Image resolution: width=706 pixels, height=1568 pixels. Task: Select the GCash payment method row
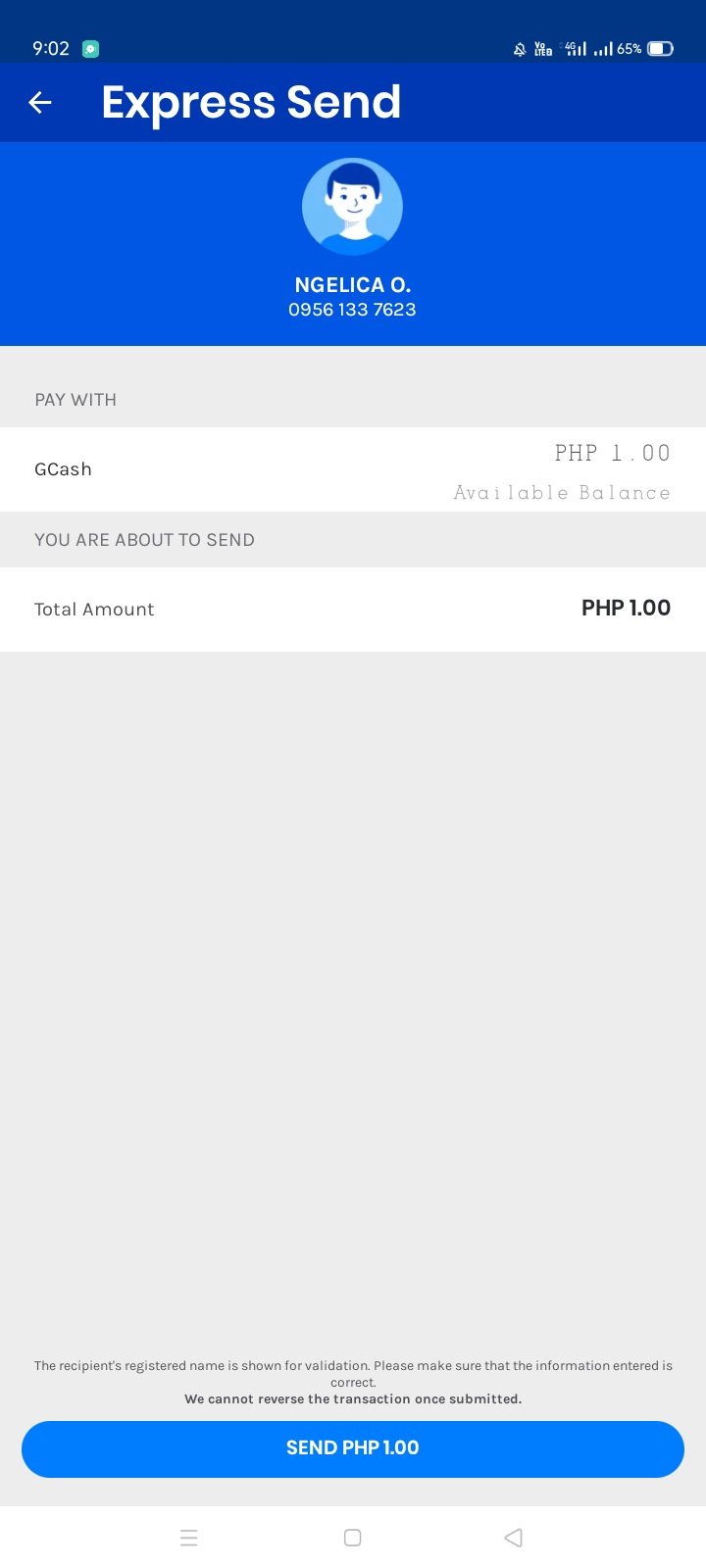point(353,469)
